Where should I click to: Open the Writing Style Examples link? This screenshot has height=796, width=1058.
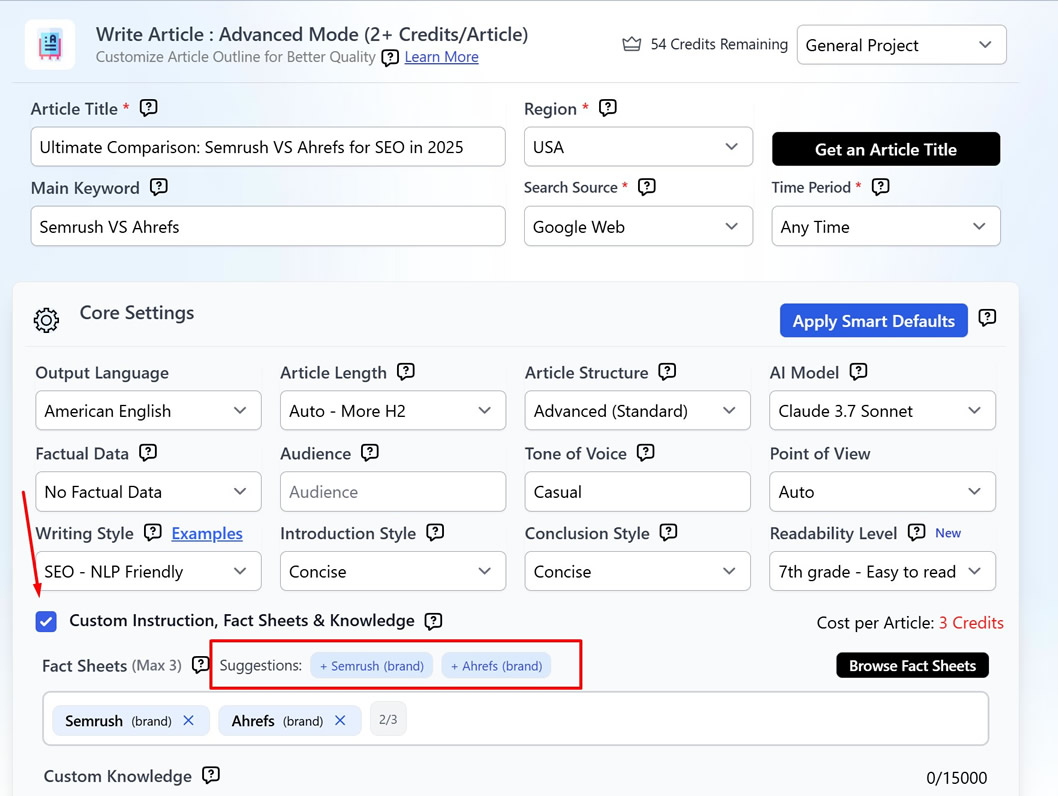206,534
